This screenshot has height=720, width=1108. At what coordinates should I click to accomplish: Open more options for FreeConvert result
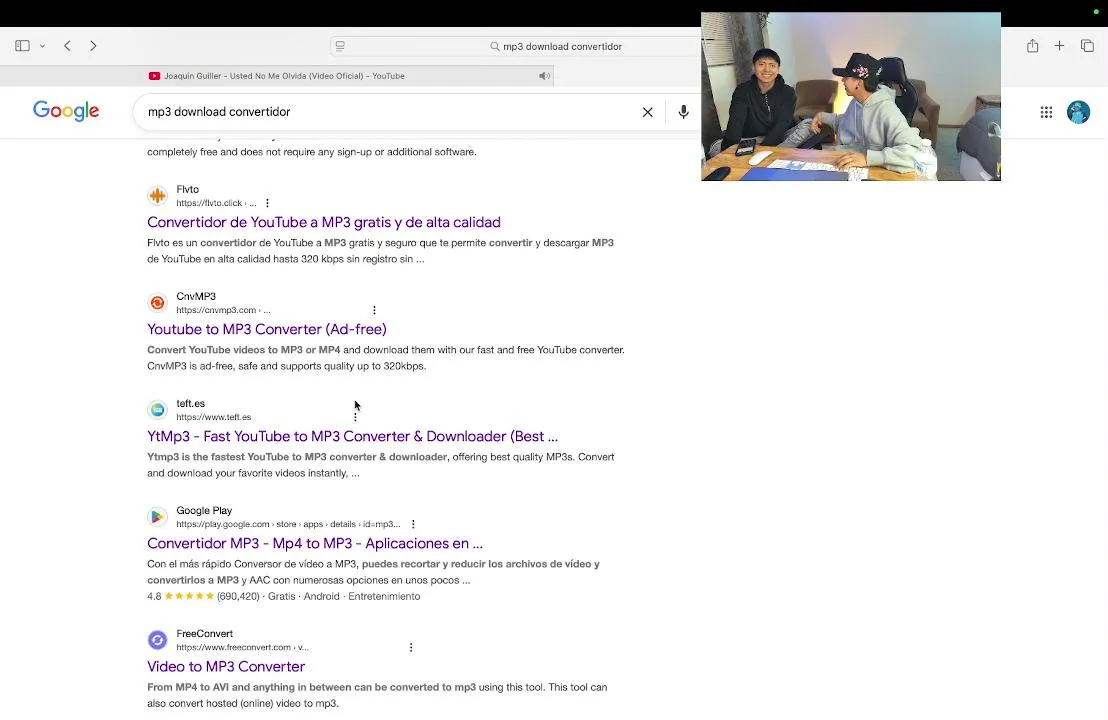coord(411,647)
